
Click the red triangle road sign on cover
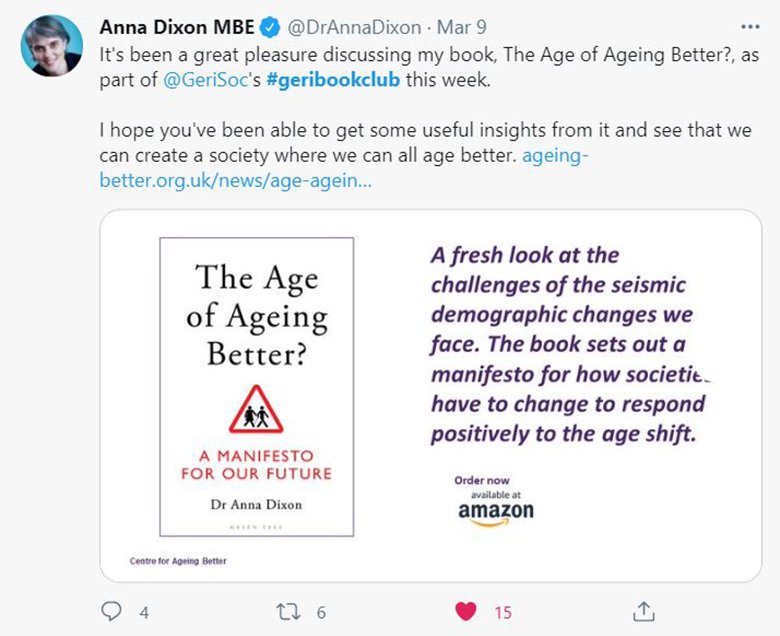pos(256,411)
